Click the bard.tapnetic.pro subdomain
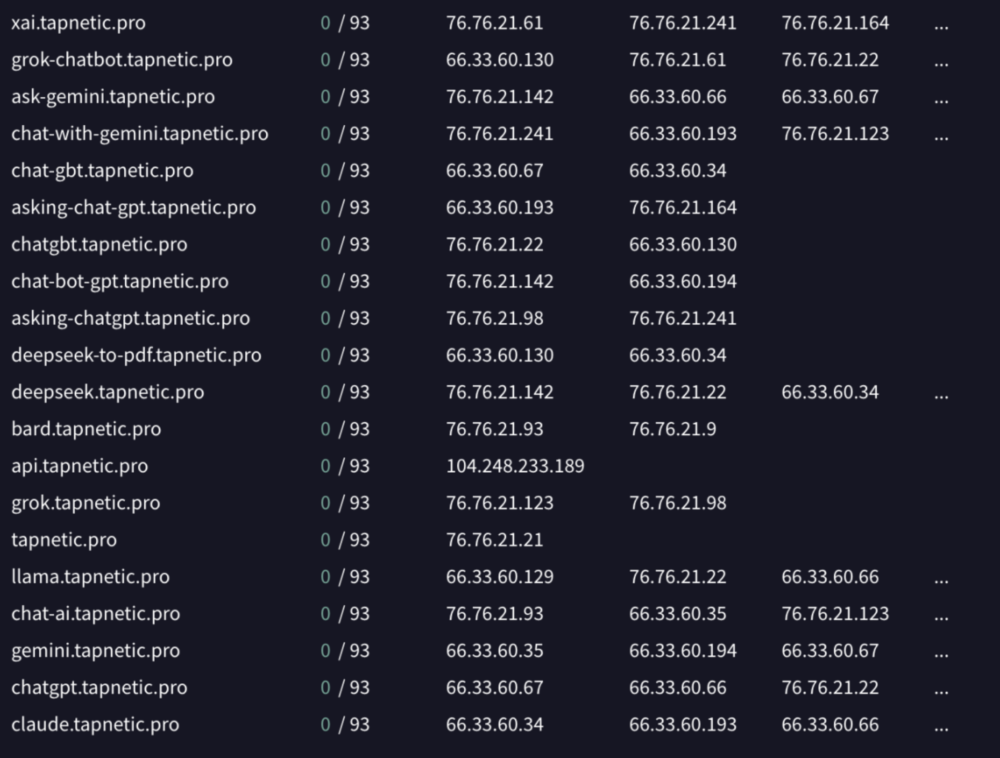The width and height of the screenshot is (1000, 758). coord(86,430)
